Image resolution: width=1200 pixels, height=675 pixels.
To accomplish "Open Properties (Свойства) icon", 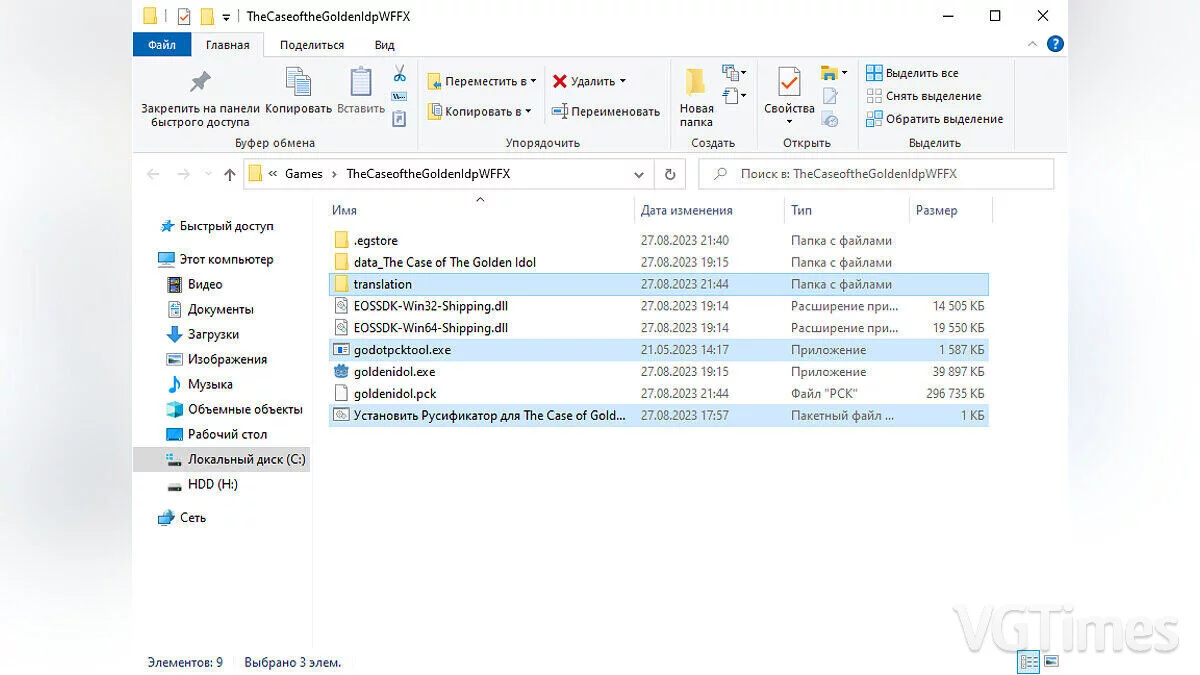I will click(789, 90).
